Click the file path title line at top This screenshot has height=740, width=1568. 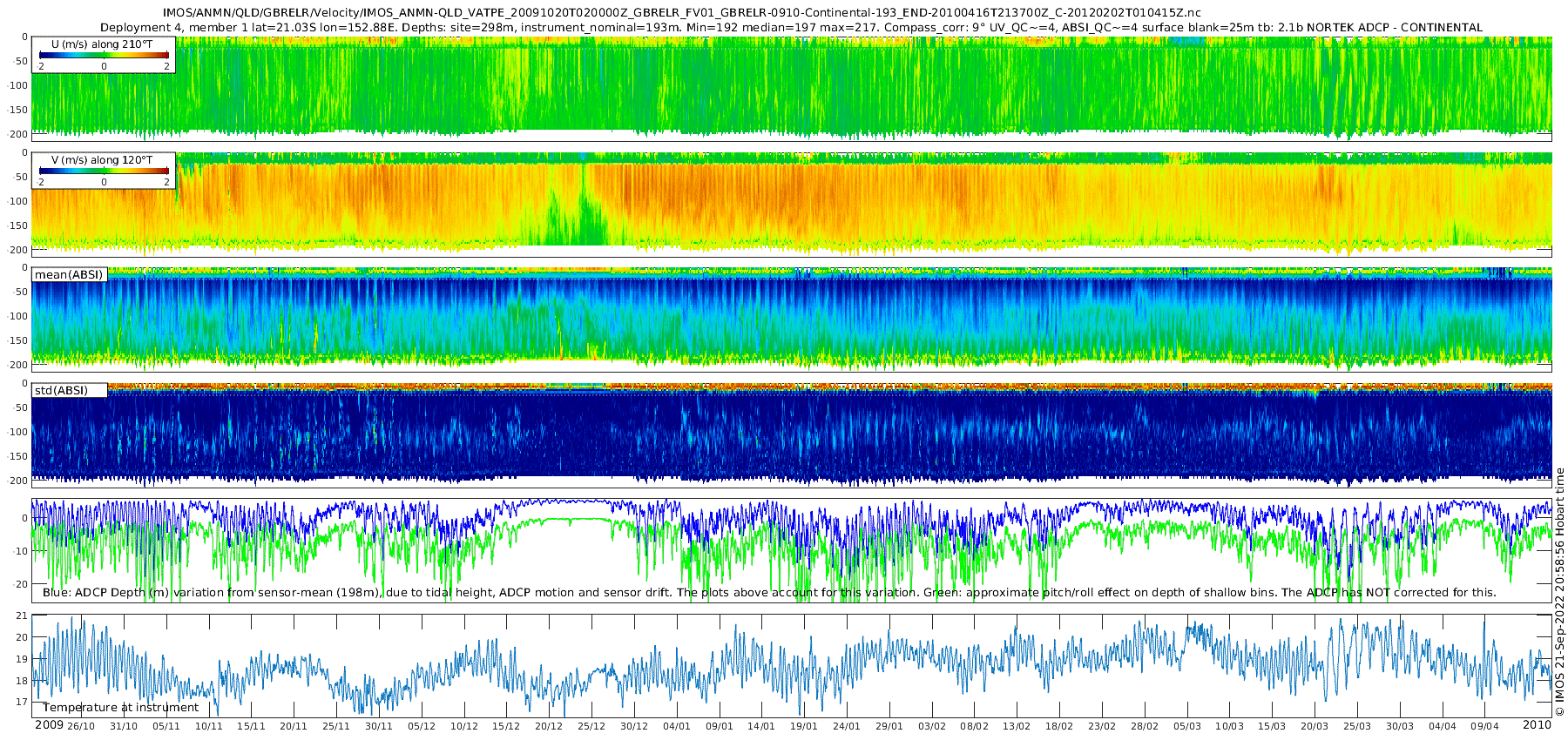pyautogui.click(x=681, y=13)
